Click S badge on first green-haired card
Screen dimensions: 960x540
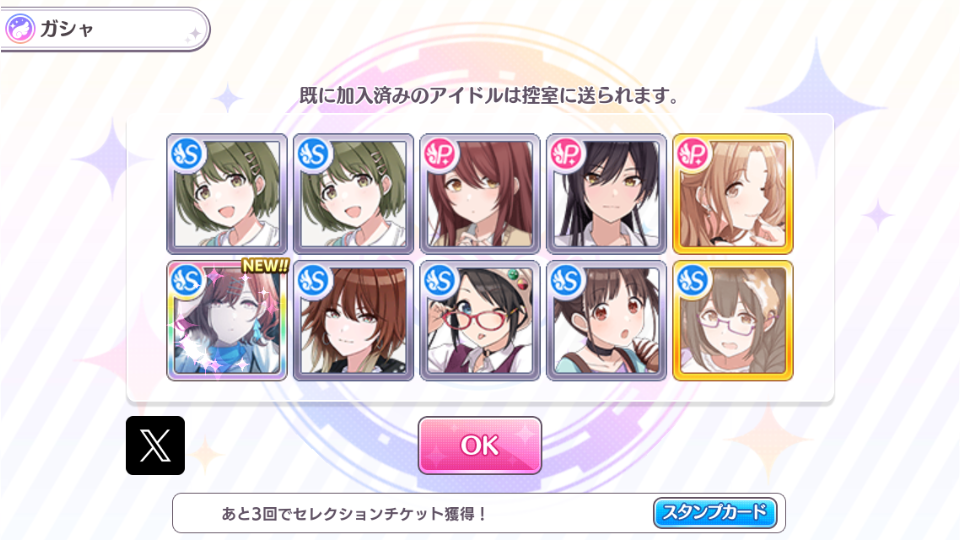(187, 154)
